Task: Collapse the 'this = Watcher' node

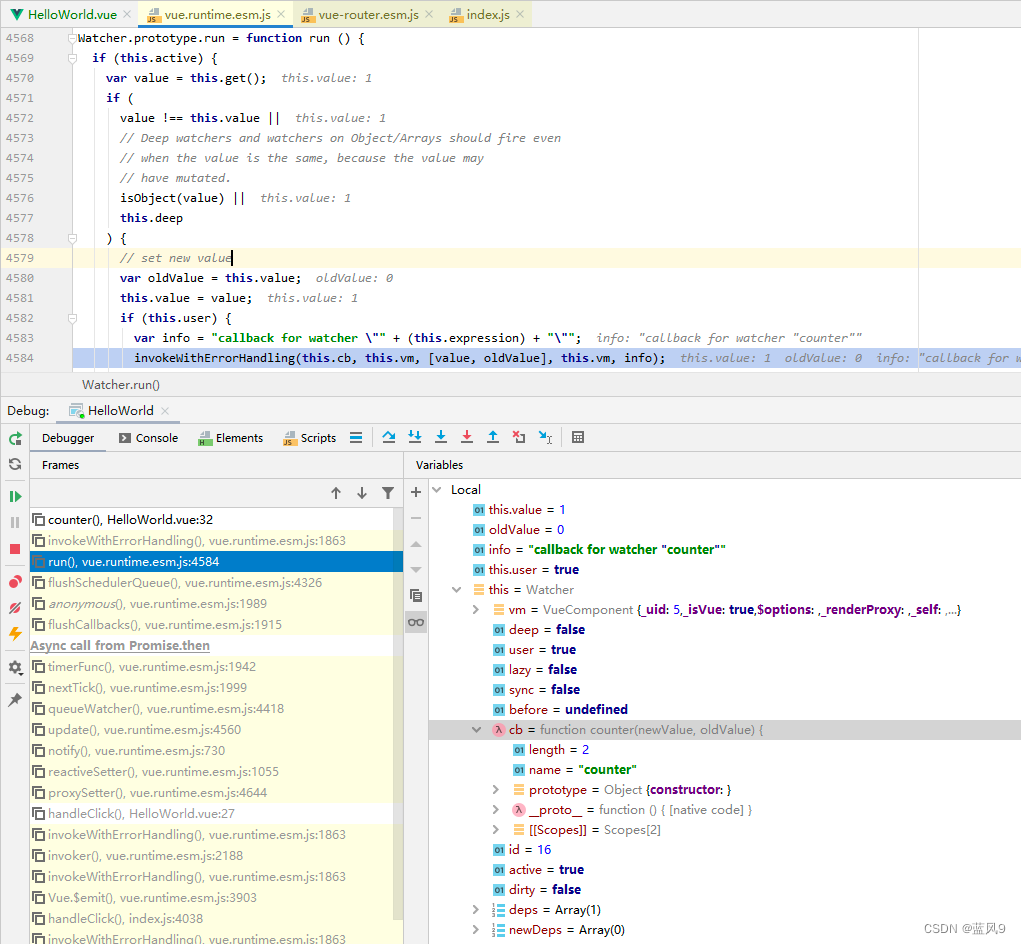Action: pyautogui.click(x=457, y=590)
